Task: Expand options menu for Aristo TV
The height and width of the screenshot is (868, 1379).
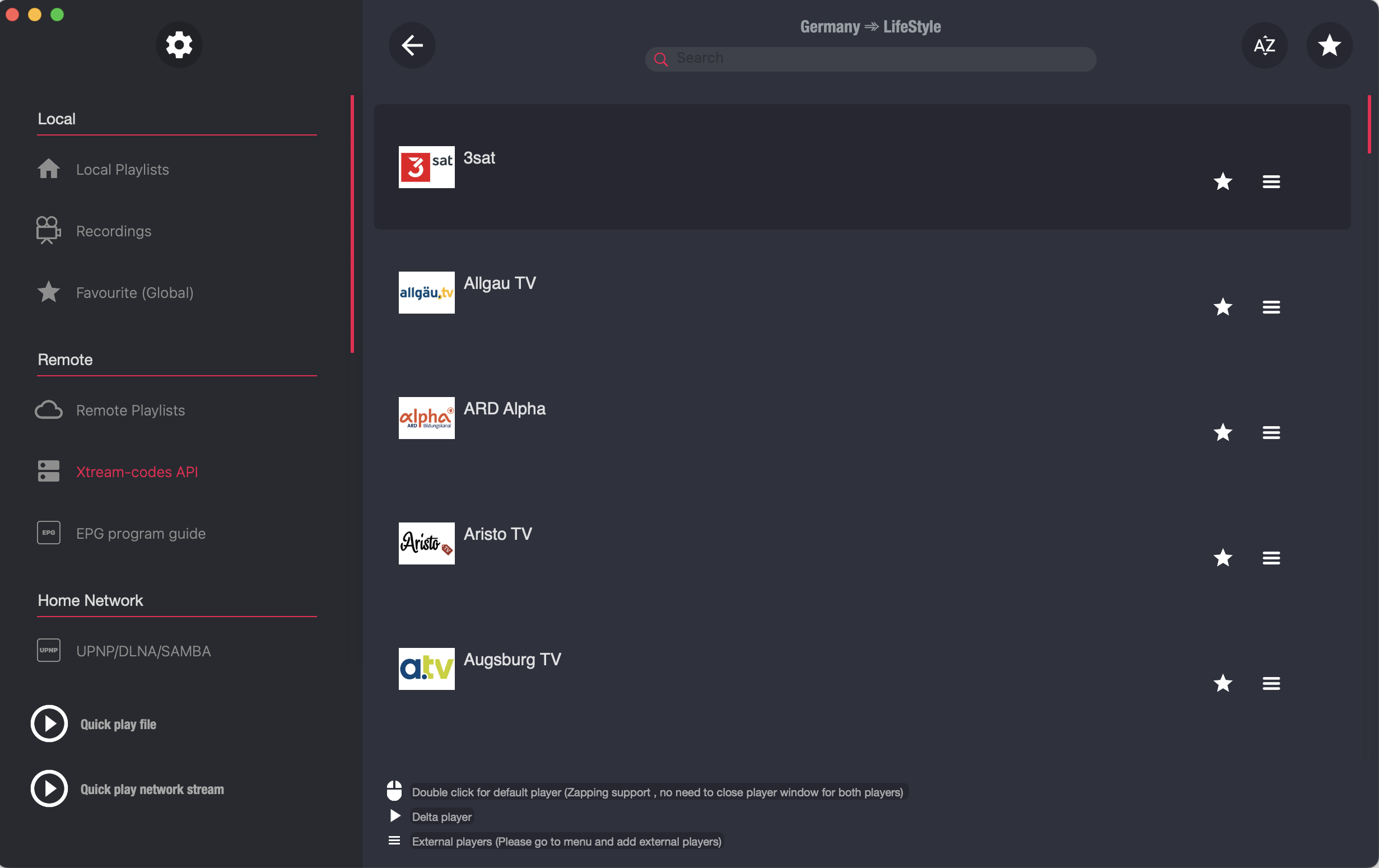Action: [1272, 556]
